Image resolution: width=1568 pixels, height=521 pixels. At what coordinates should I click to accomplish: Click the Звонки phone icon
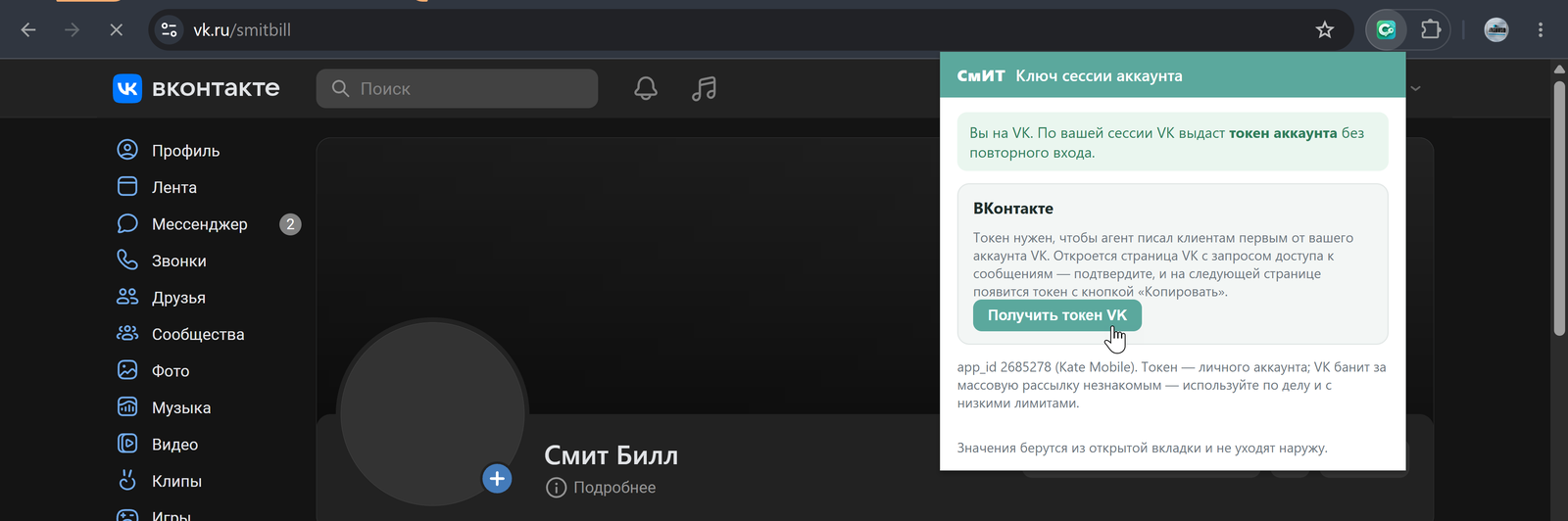(x=127, y=260)
